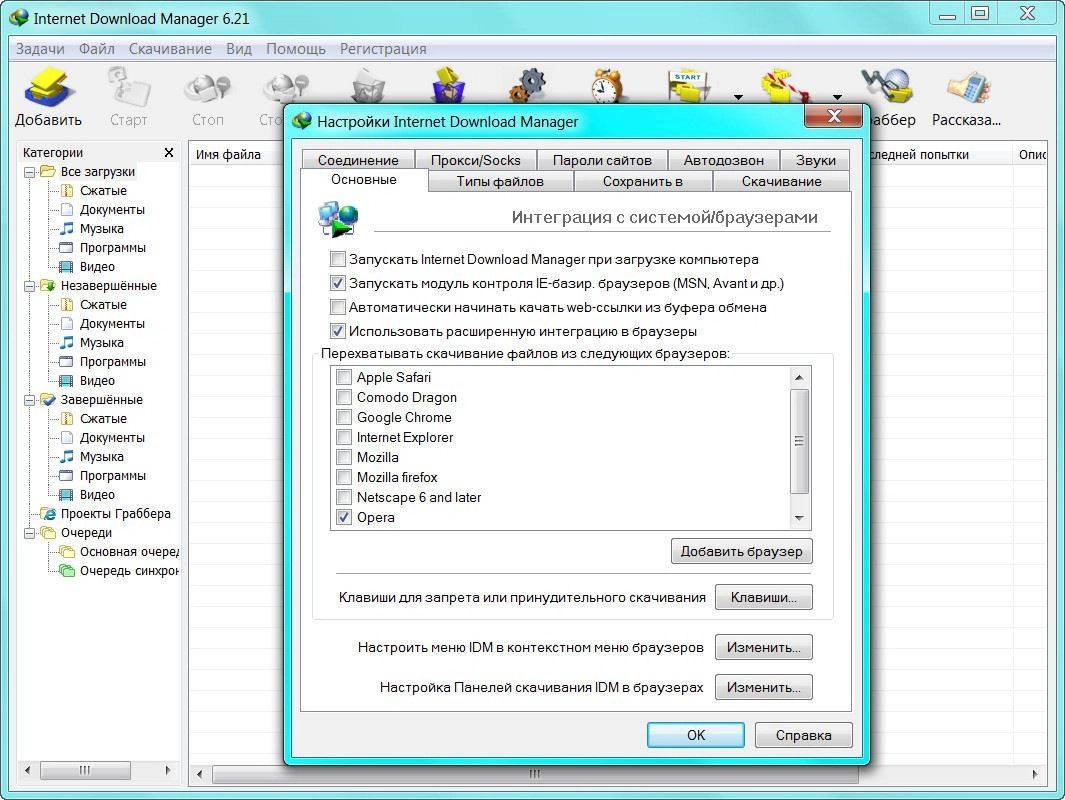1065x800 pixels.
Task: Click the browser list scrollbar thumb
Action: click(799, 441)
